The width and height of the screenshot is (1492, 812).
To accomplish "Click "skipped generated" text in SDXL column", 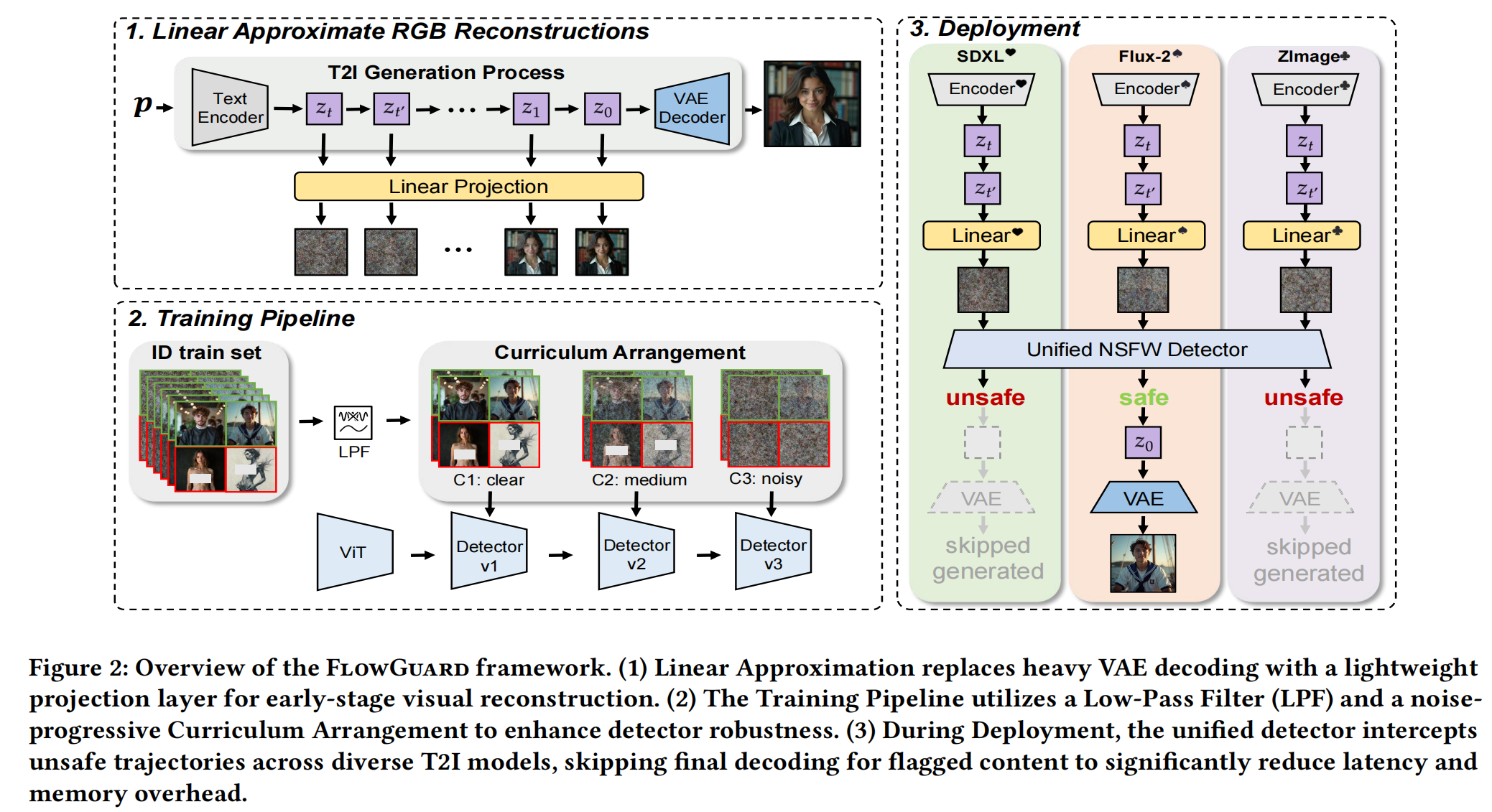I will [x=988, y=559].
